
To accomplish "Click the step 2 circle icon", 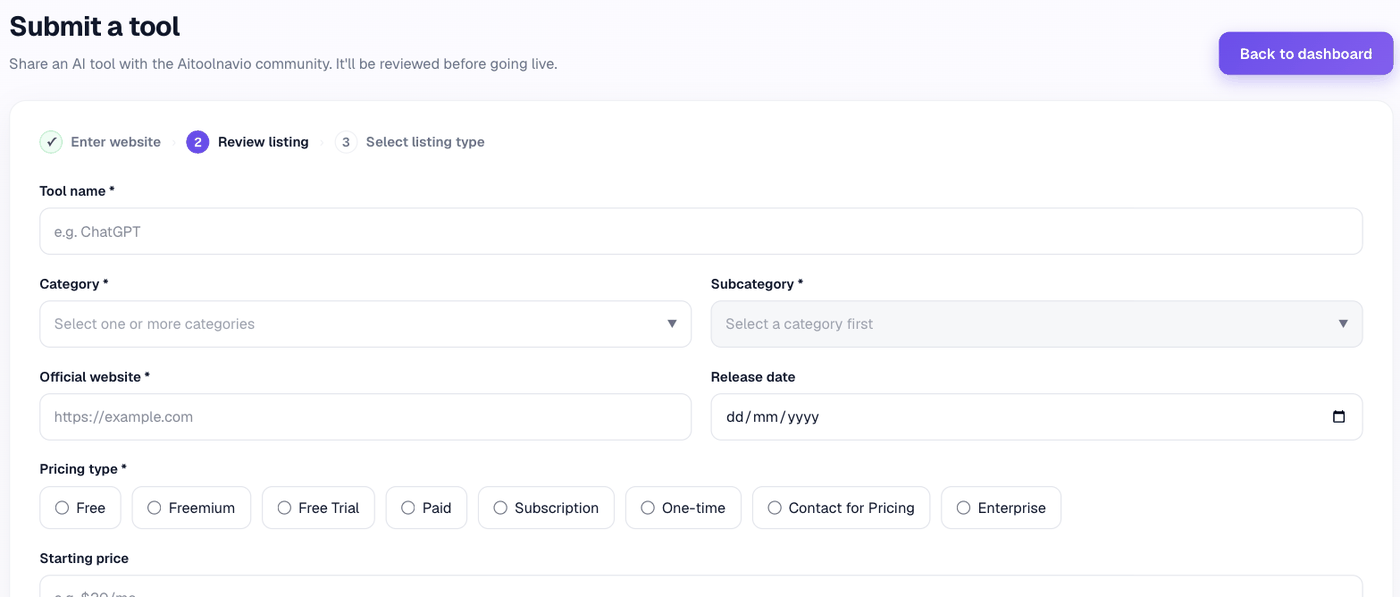I will (198, 142).
